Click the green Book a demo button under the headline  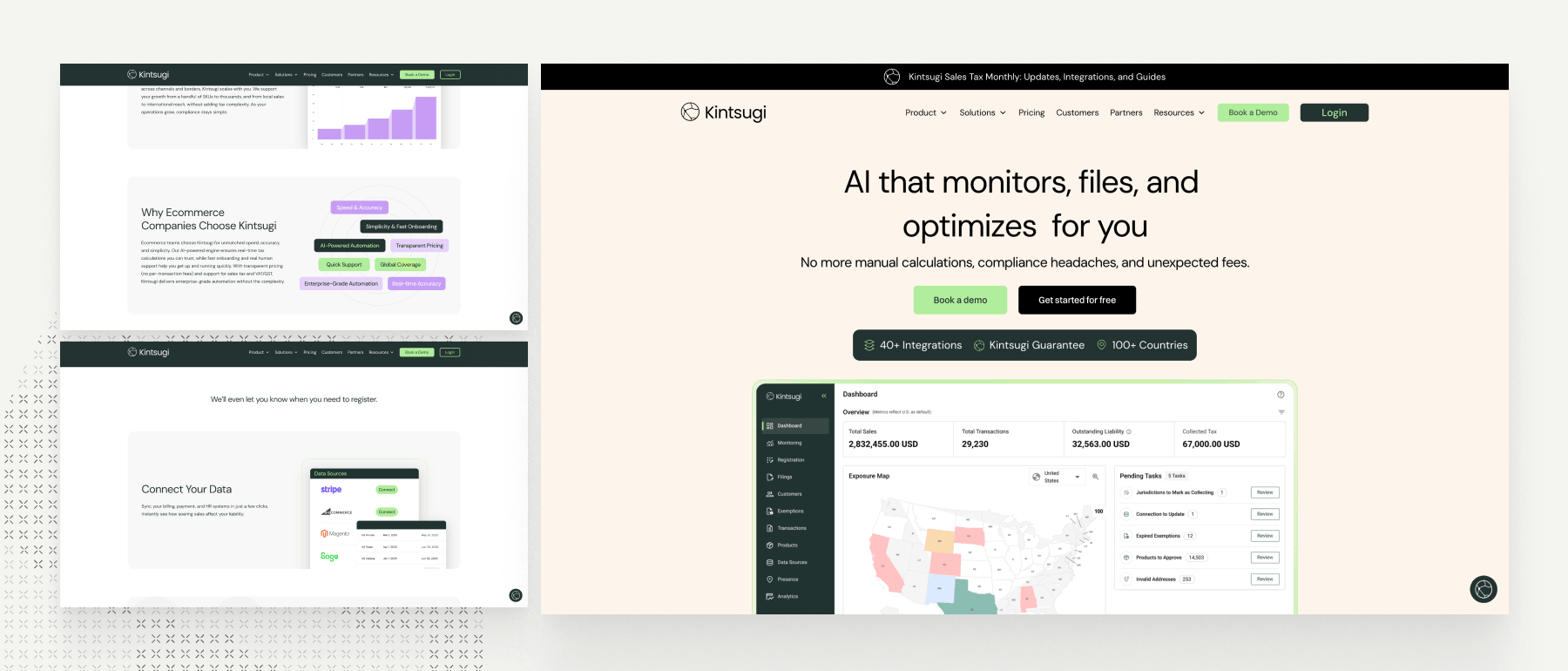pos(960,300)
